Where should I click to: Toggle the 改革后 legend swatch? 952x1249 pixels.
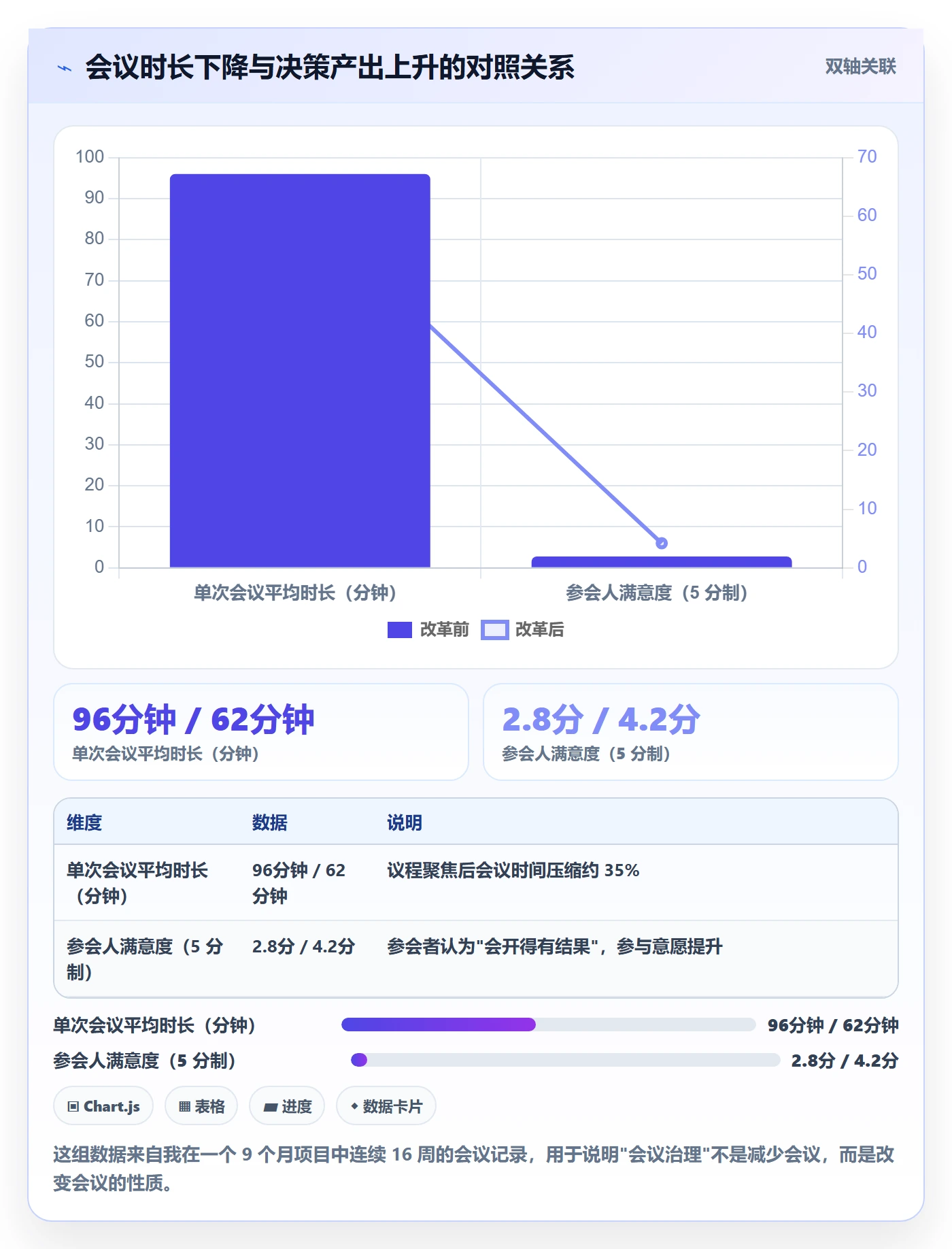point(495,630)
